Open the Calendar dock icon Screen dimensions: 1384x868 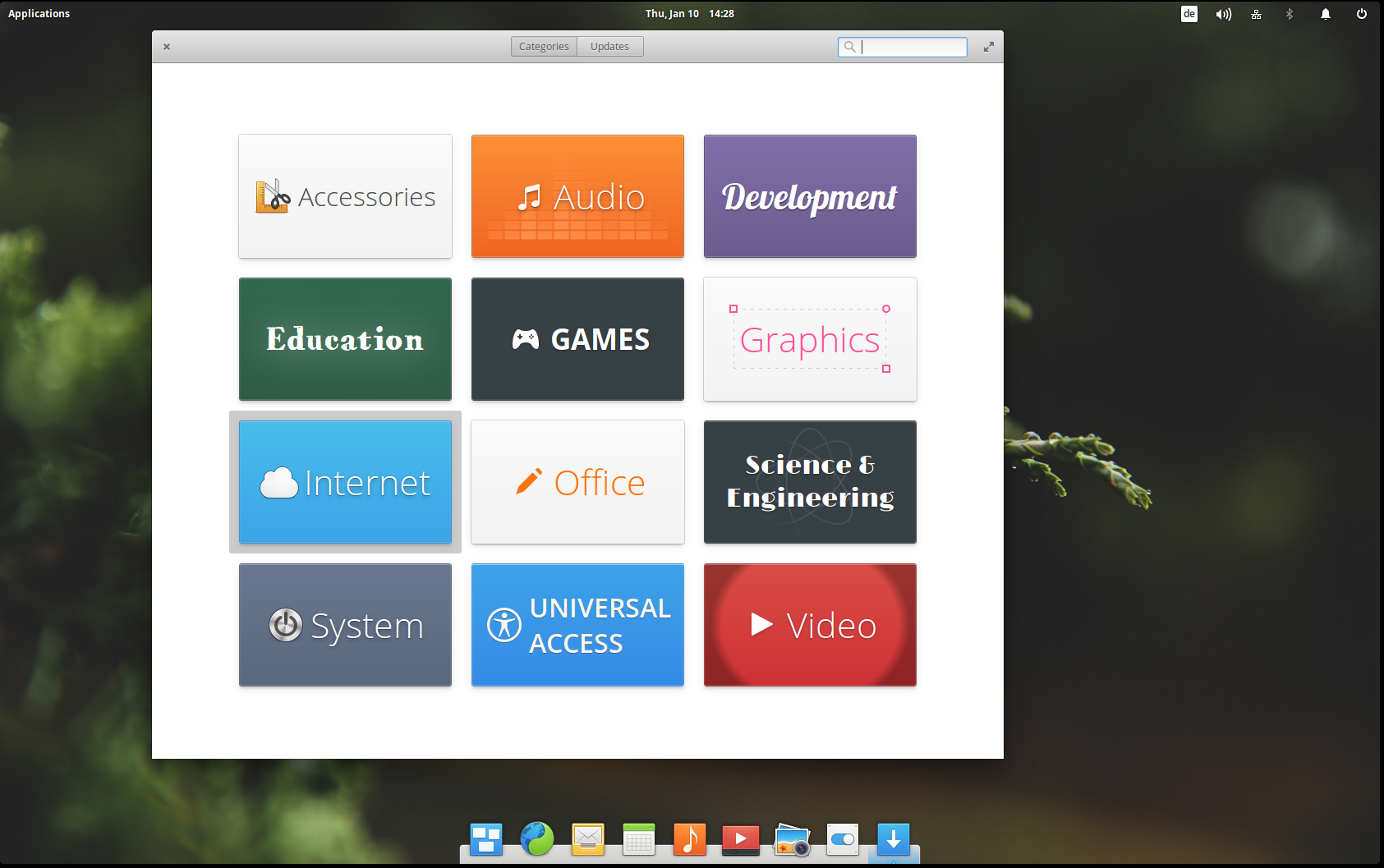click(x=639, y=839)
